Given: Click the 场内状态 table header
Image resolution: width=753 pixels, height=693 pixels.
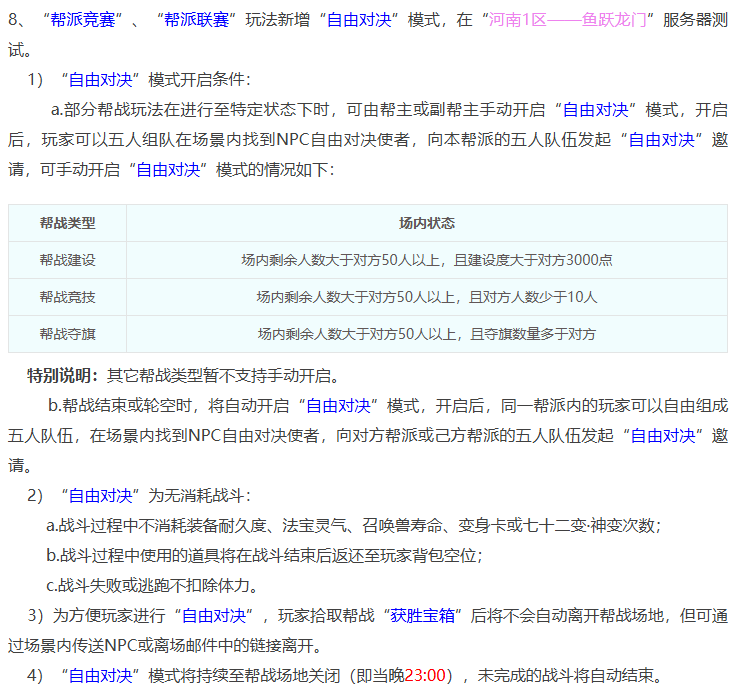Looking at the screenshot, I should (x=426, y=222).
